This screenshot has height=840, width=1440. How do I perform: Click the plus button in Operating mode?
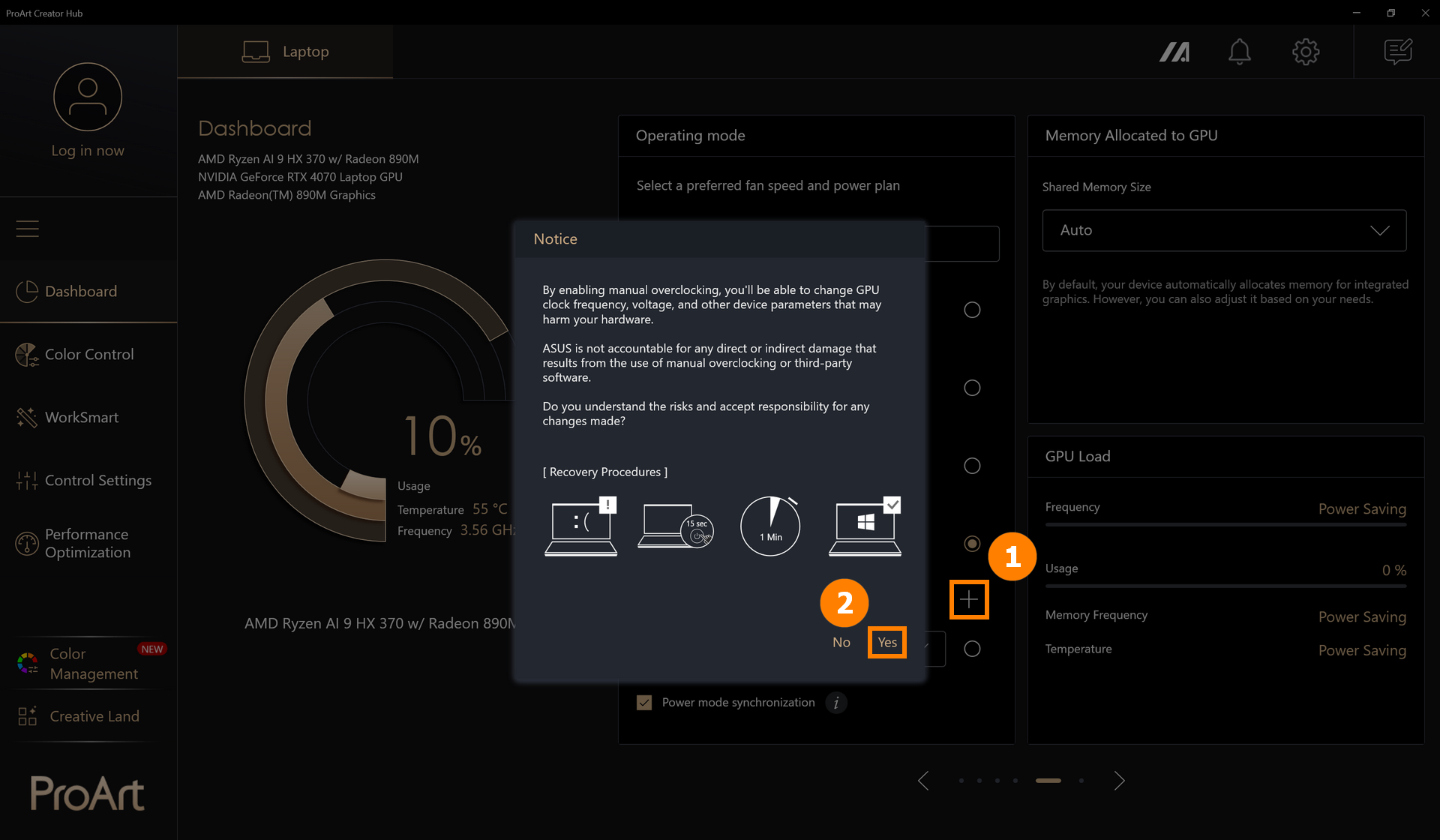pos(969,599)
